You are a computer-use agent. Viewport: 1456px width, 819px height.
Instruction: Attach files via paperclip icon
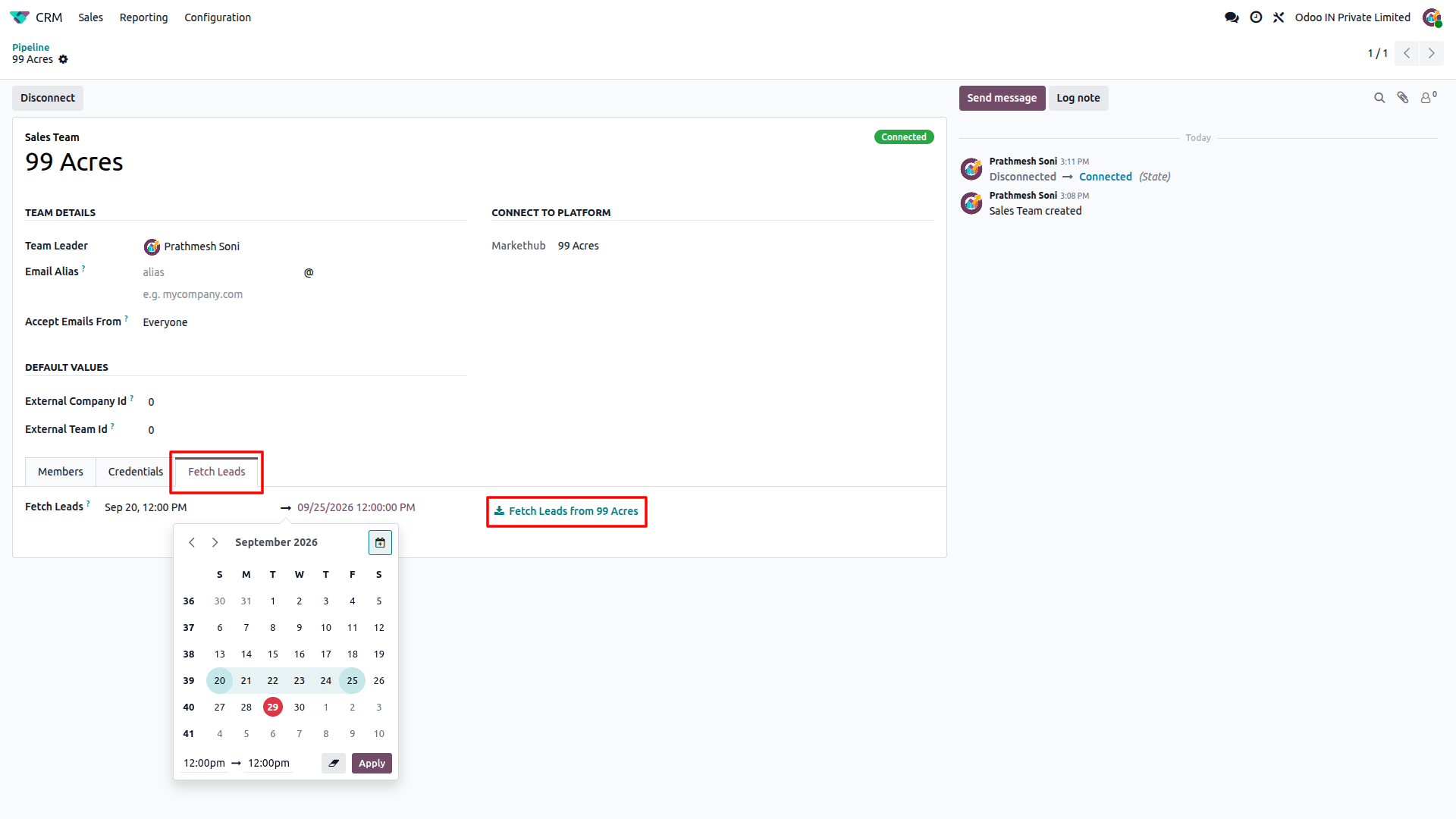click(1403, 98)
